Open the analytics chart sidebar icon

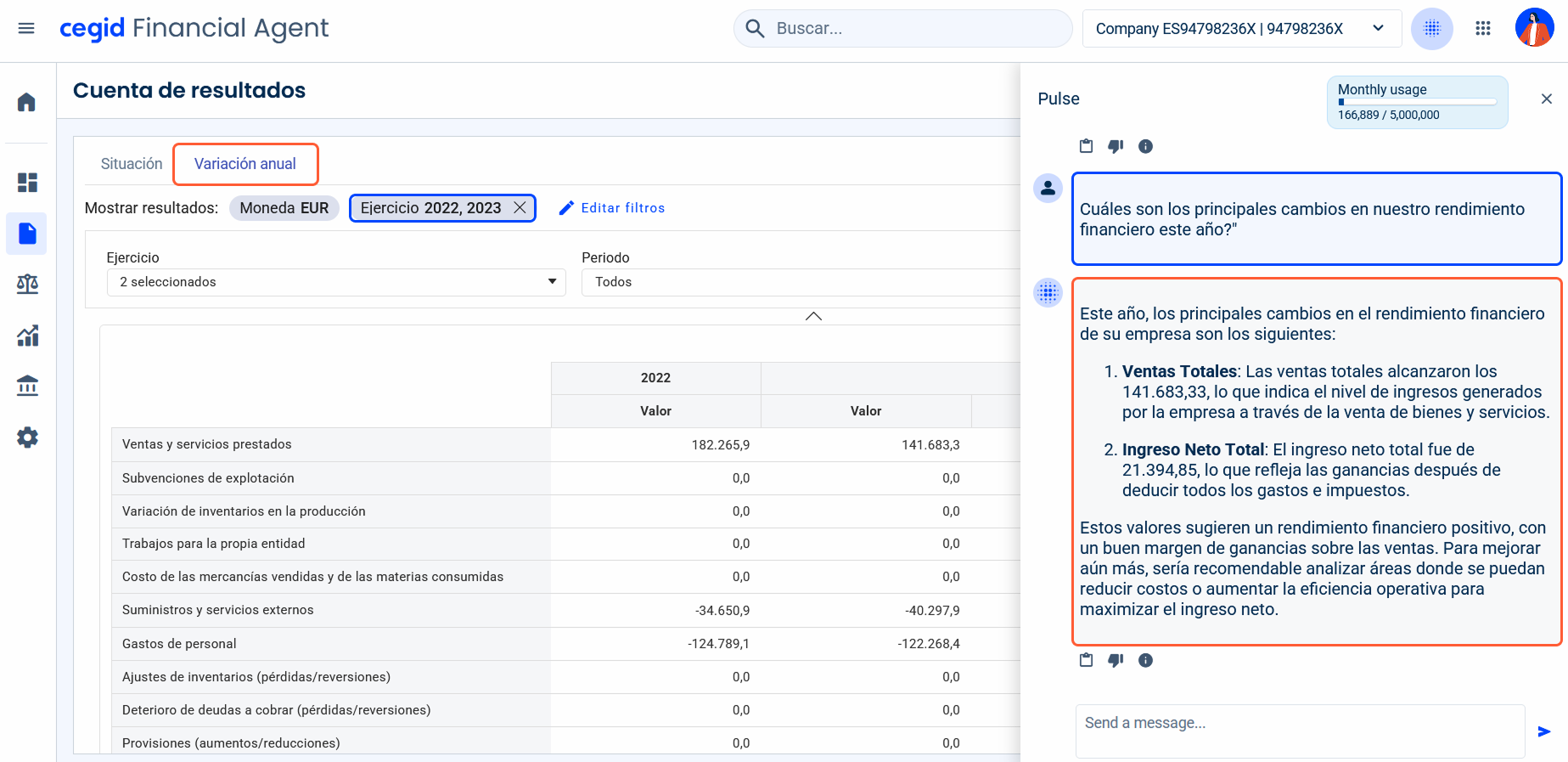27,336
